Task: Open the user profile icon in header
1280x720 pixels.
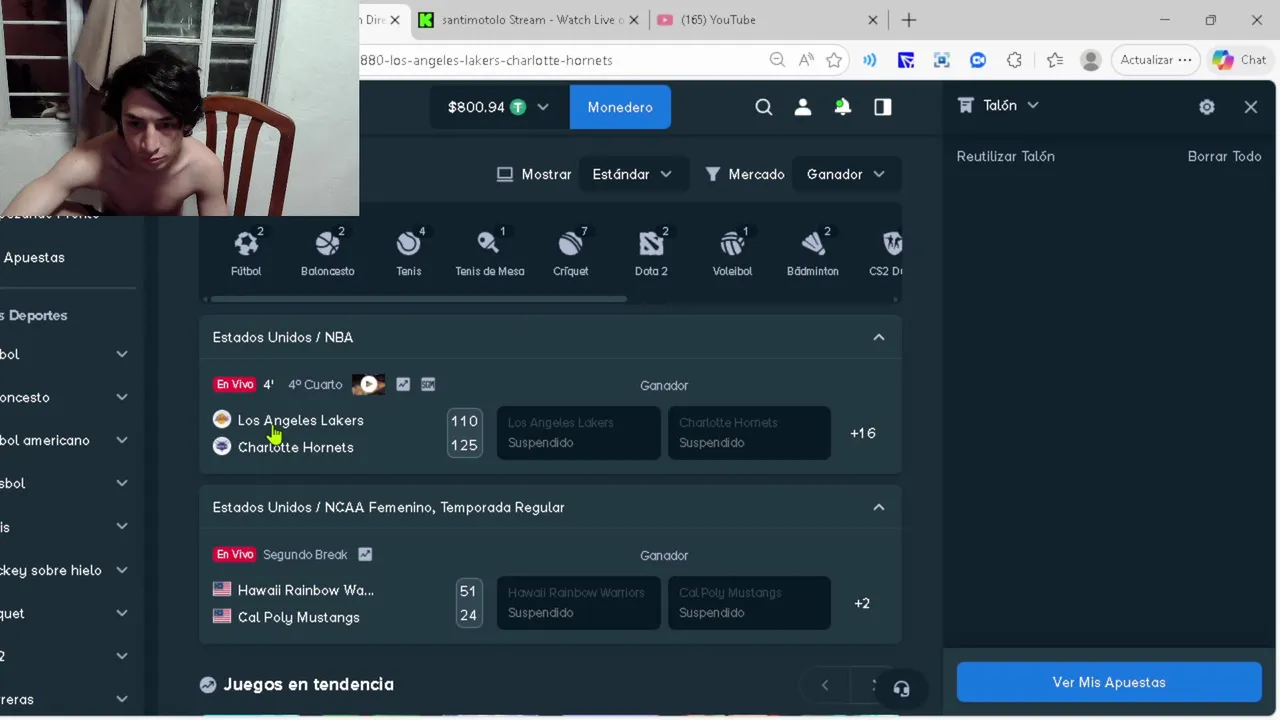Action: coord(803,107)
